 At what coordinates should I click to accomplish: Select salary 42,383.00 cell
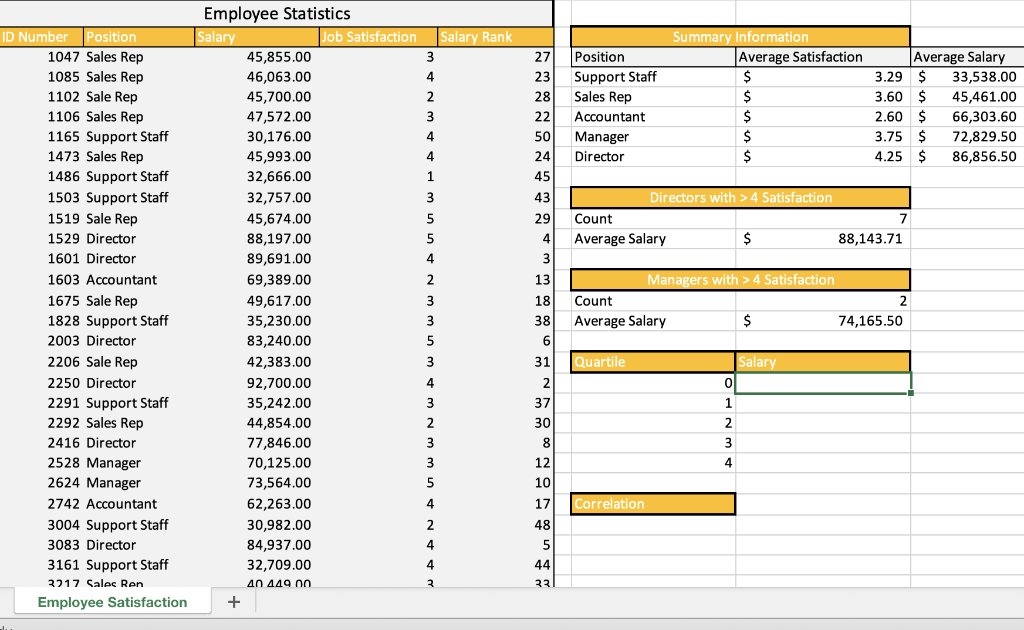(257, 362)
